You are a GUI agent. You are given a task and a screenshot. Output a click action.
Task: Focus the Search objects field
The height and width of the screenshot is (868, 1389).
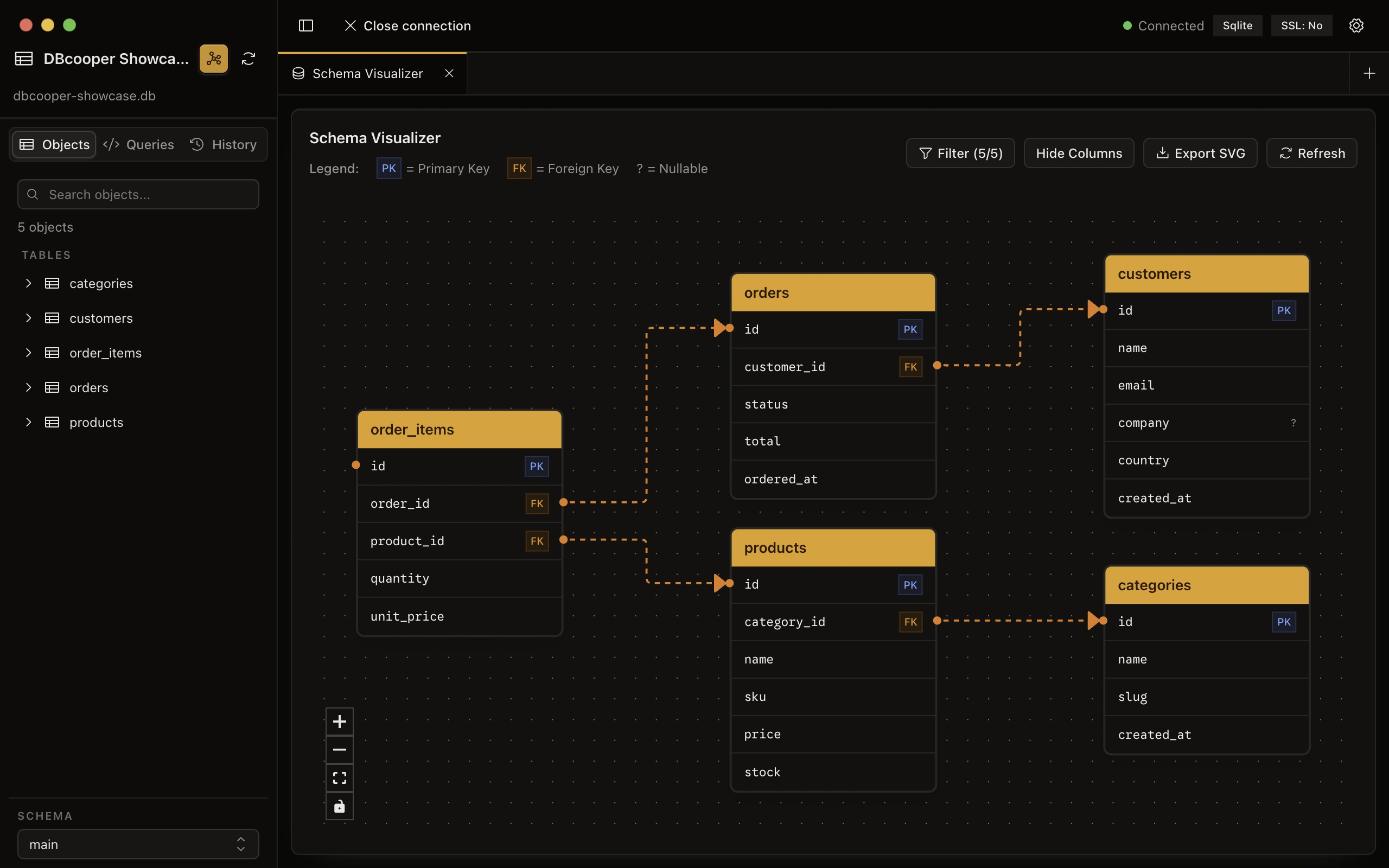click(x=138, y=195)
